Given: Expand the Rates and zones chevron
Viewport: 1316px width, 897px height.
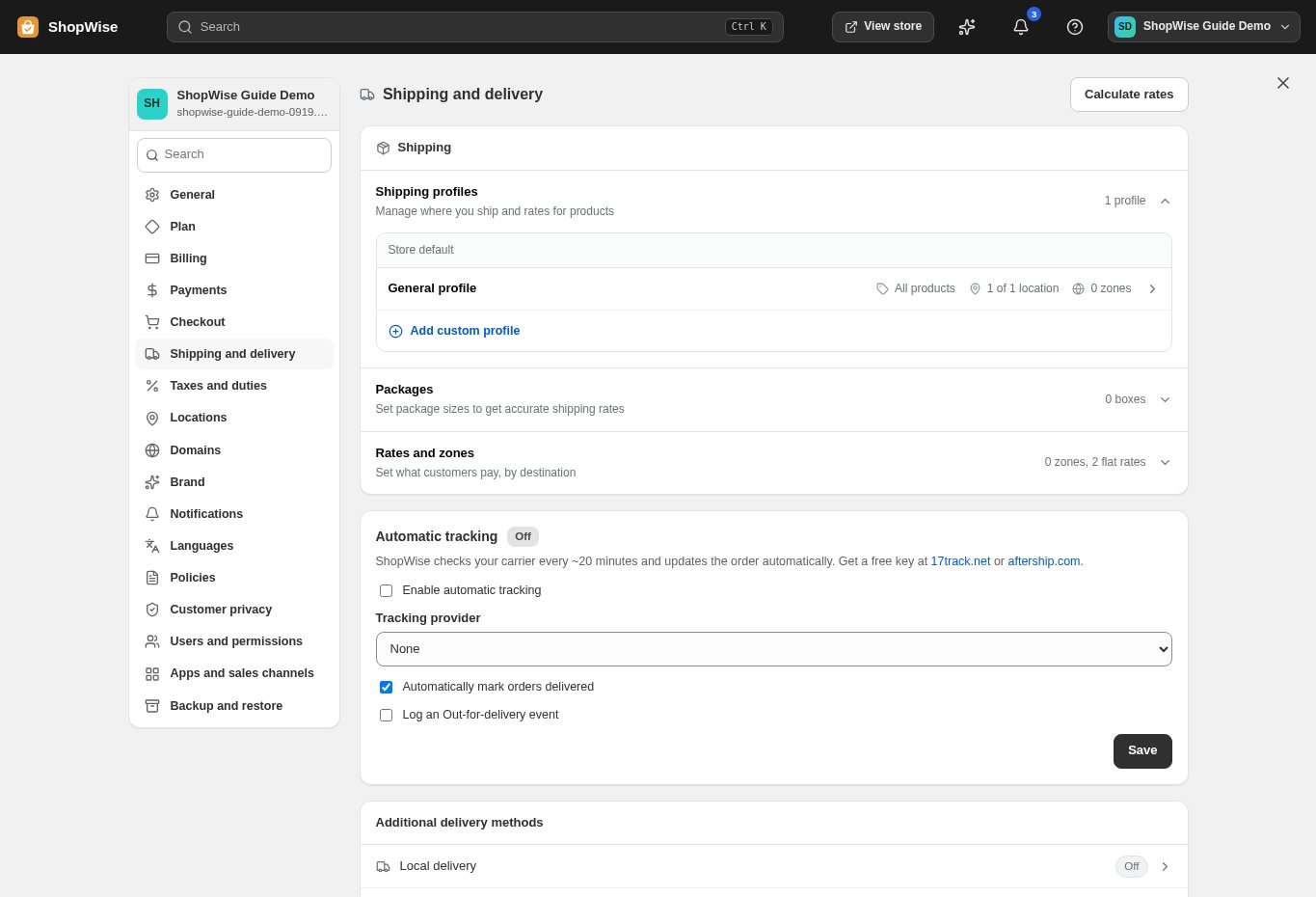Looking at the screenshot, I should (1165, 462).
